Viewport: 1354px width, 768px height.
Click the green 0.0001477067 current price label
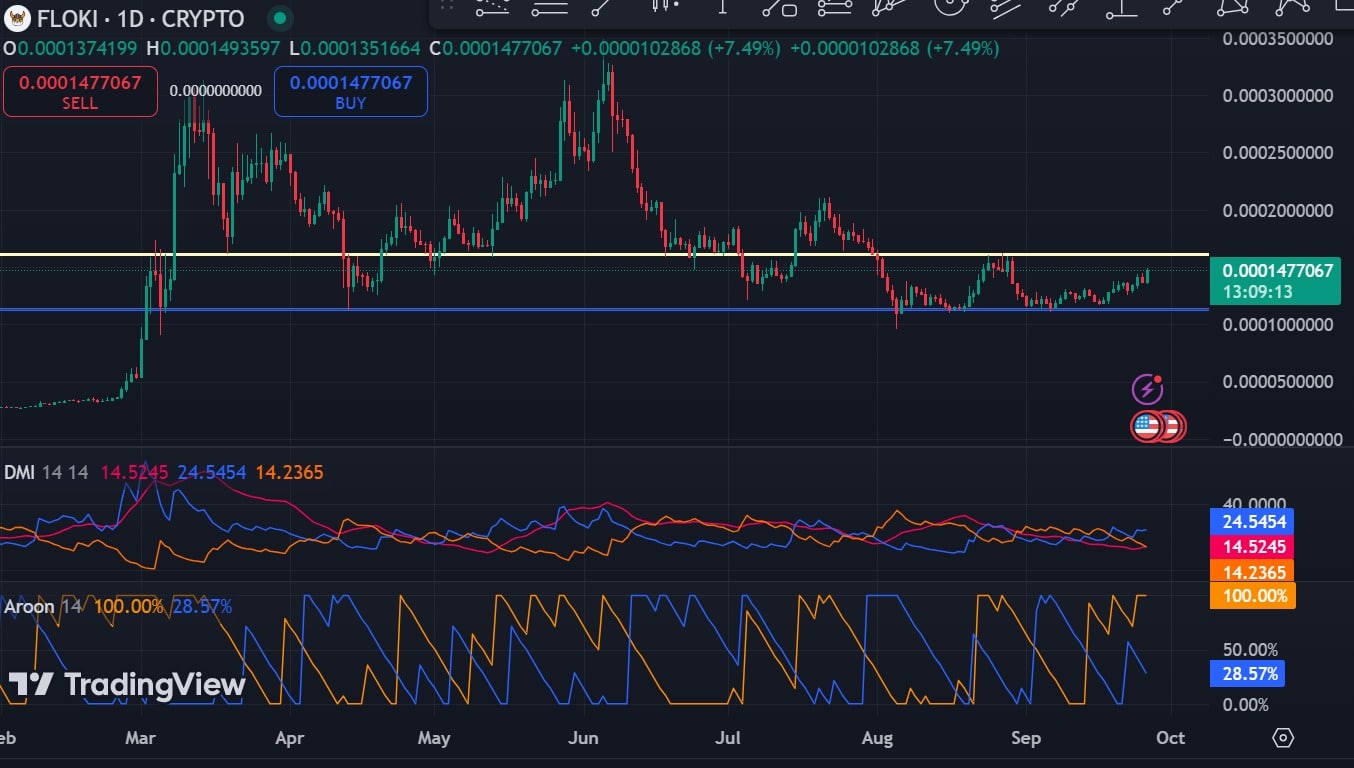pos(1277,270)
